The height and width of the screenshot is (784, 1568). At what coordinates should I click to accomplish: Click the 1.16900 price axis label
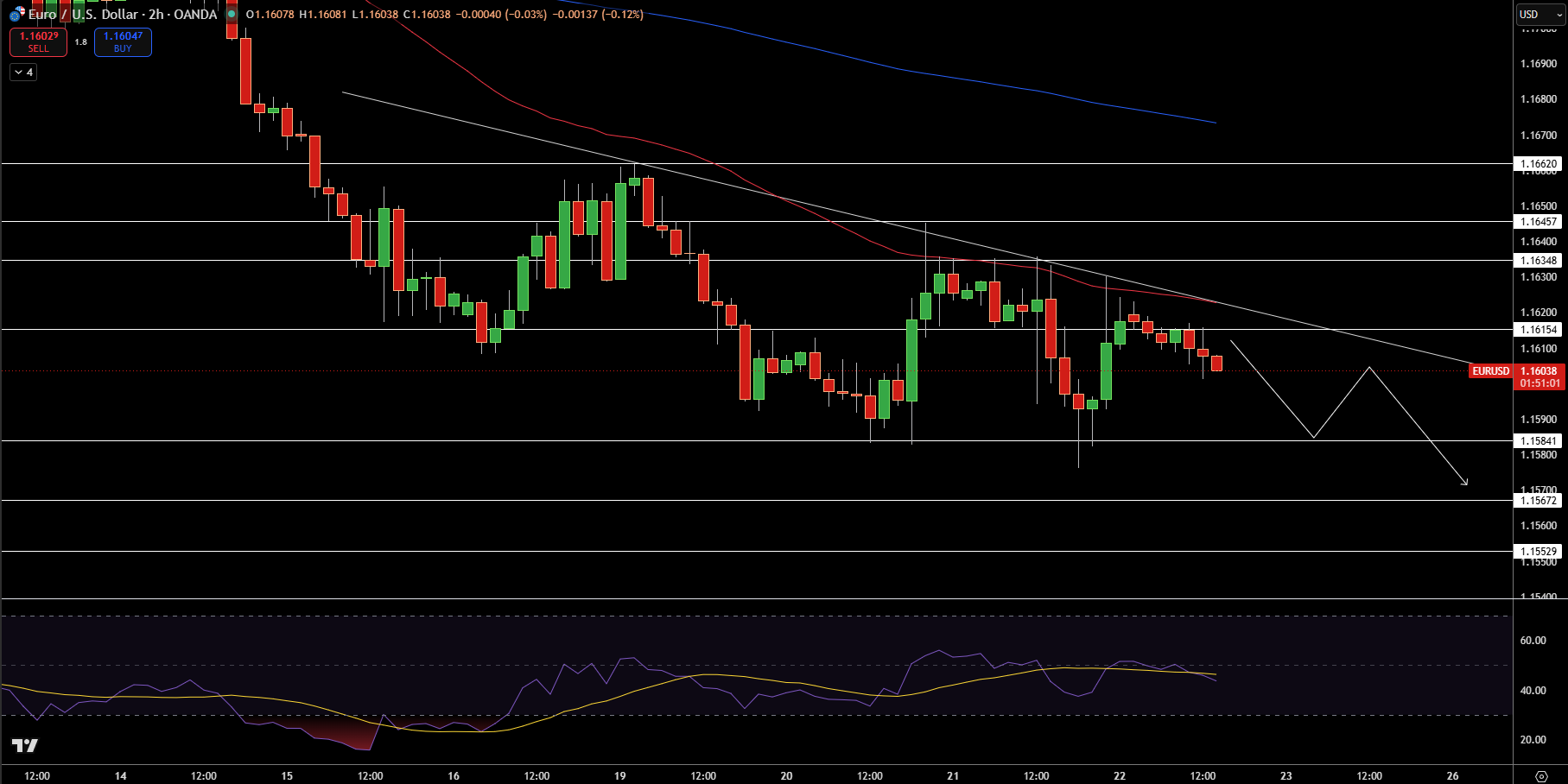pyautogui.click(x=1538, y=64)
